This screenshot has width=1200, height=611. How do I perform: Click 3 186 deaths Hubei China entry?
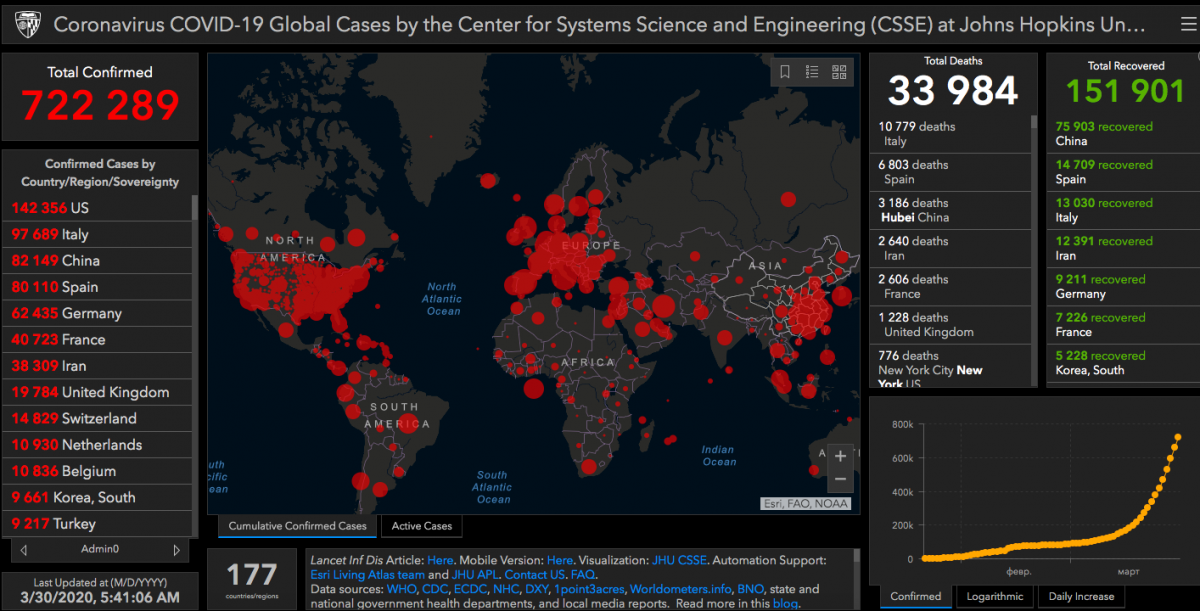950,210
